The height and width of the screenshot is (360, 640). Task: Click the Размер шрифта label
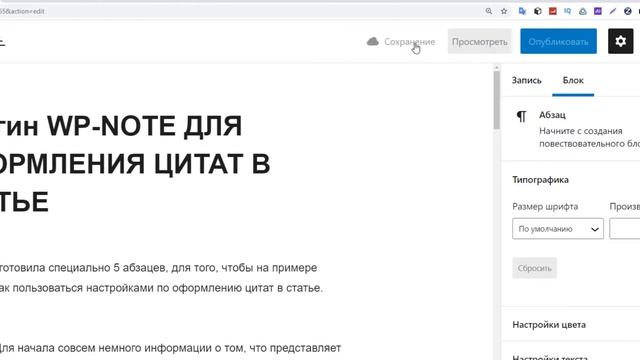pyautogui.click(x=545, y=207)
